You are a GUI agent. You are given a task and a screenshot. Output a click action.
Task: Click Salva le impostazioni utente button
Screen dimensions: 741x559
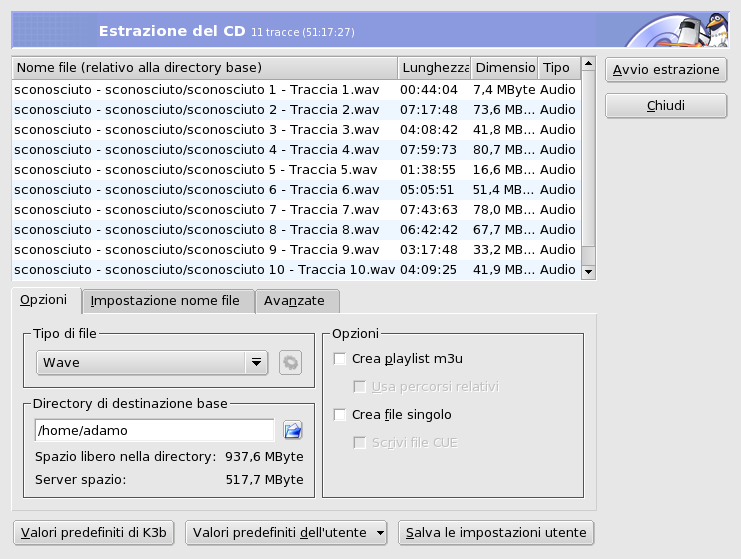point(496,533)
